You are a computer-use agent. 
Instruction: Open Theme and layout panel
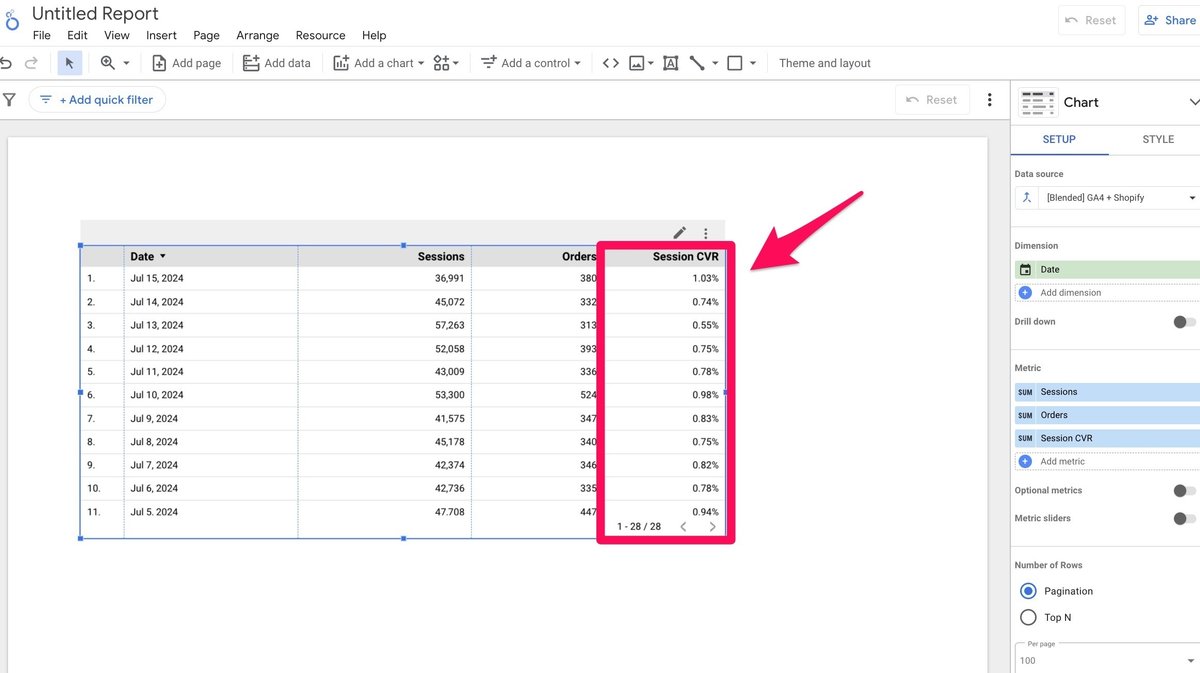825,63
